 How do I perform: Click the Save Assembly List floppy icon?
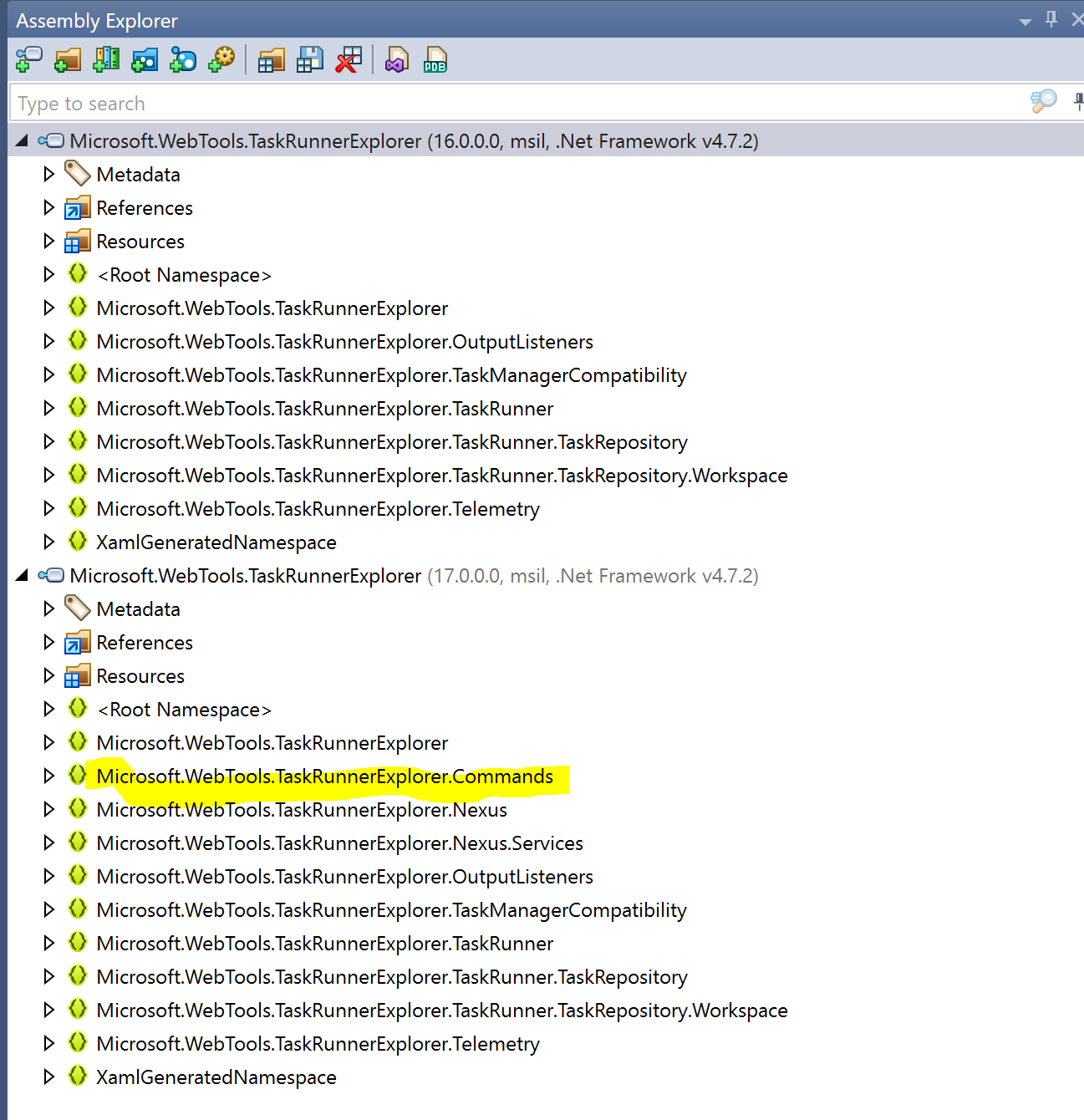click(x=310, y=59)
